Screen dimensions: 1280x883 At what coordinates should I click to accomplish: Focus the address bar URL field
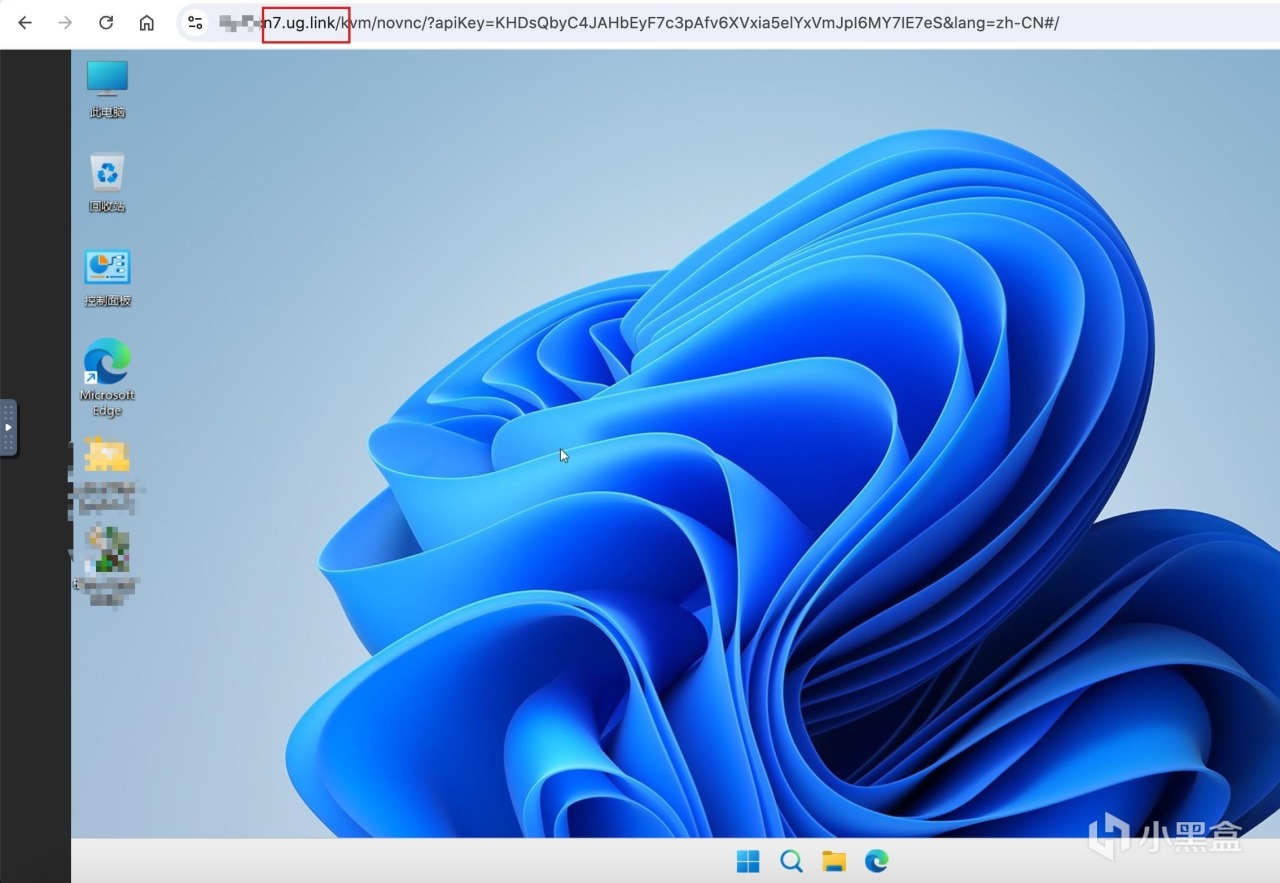[728, 23]
